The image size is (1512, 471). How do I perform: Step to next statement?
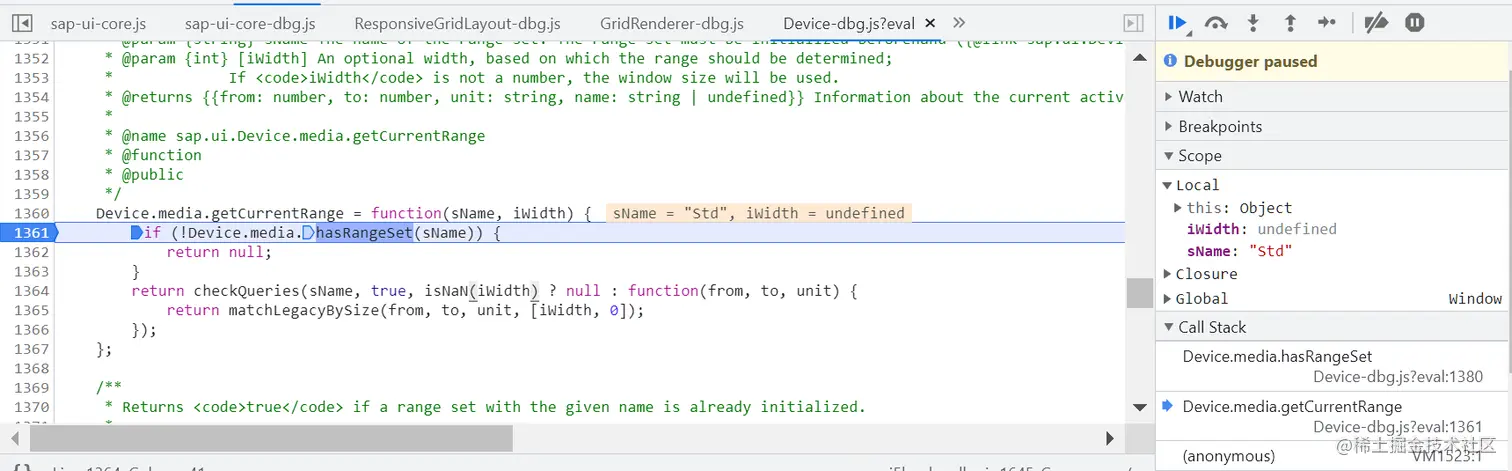pyautogui.click(x=1327, y=22)
